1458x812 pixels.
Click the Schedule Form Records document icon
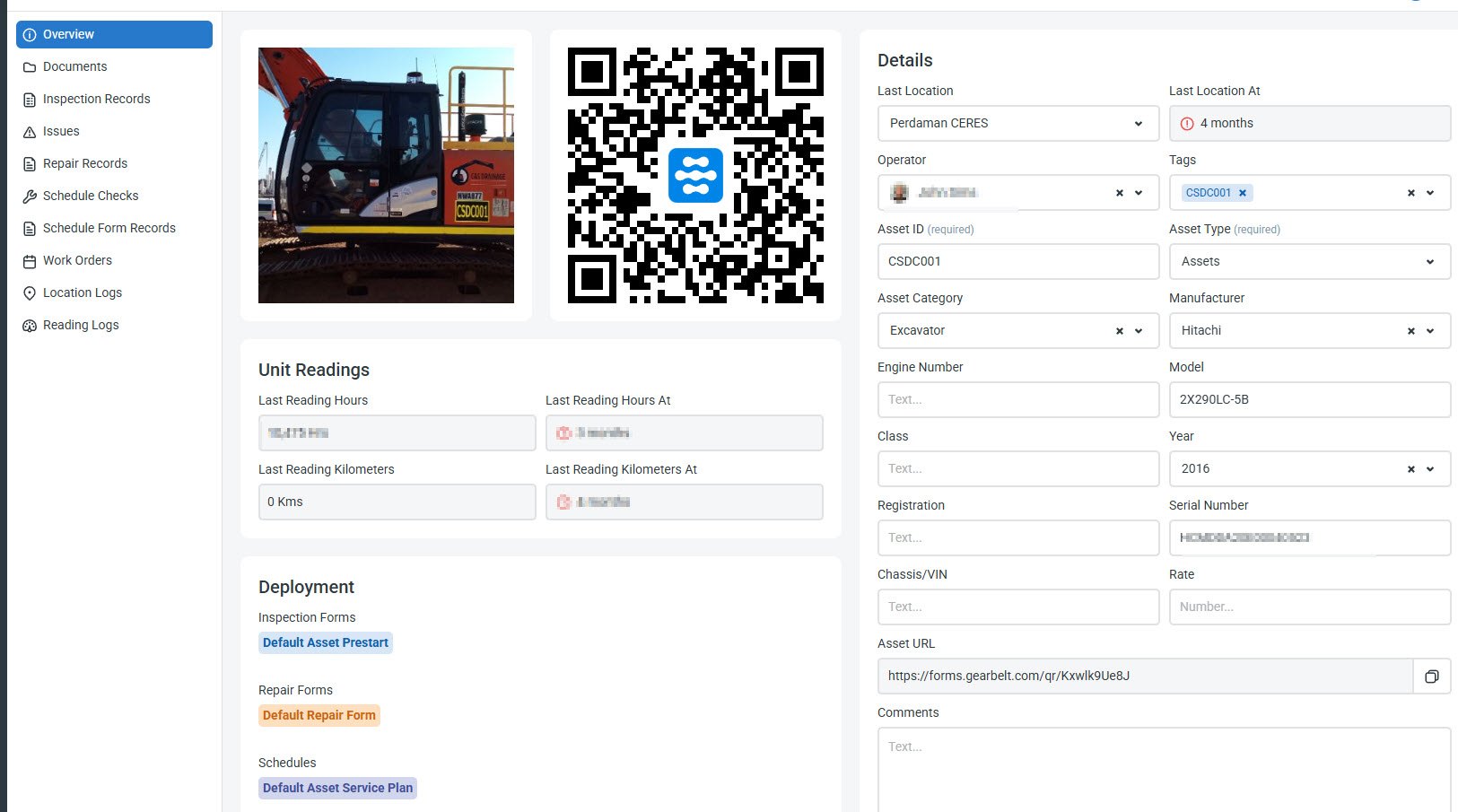tap(30, 229)
